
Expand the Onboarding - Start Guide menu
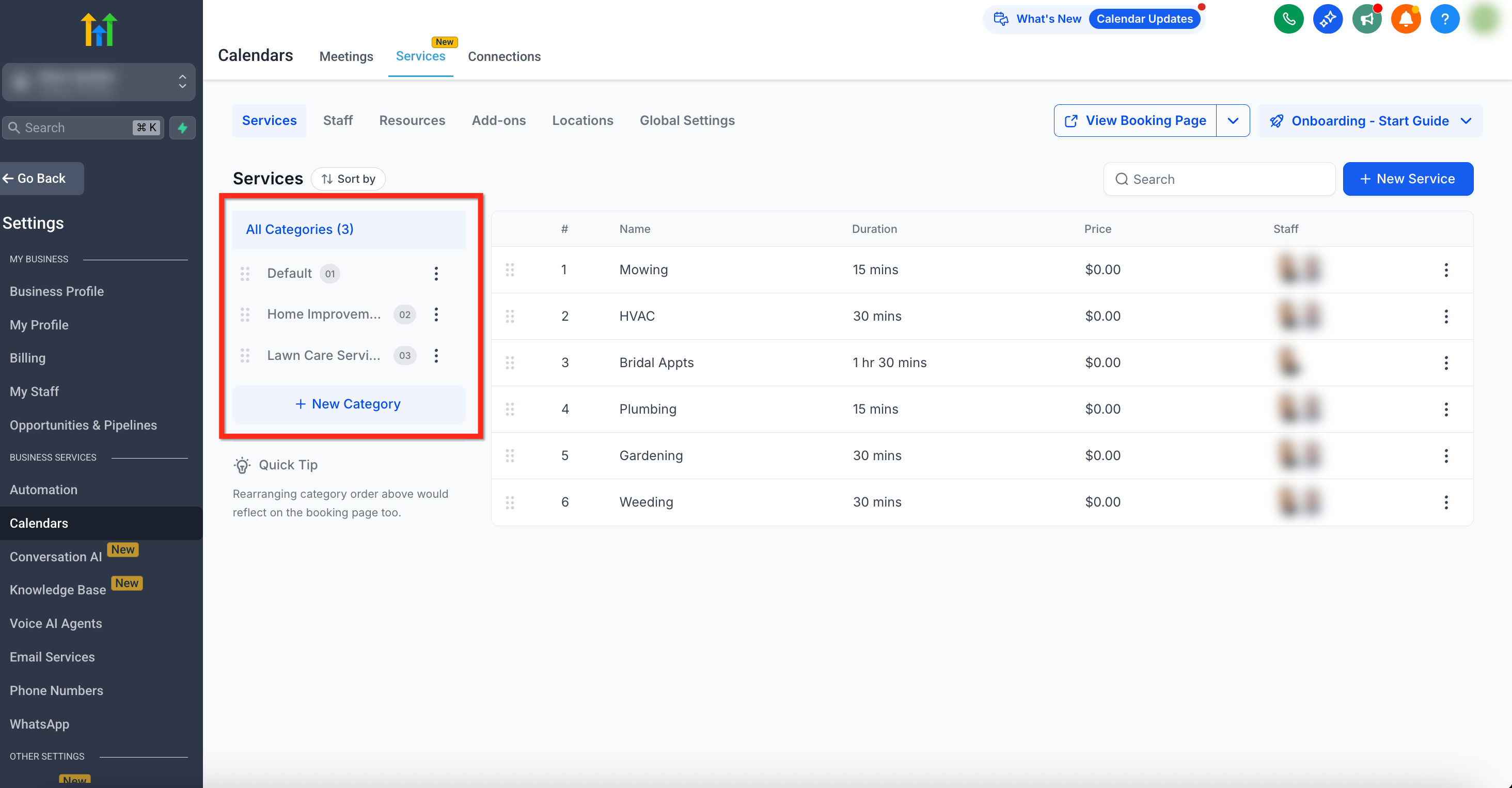pos(1370,121)
